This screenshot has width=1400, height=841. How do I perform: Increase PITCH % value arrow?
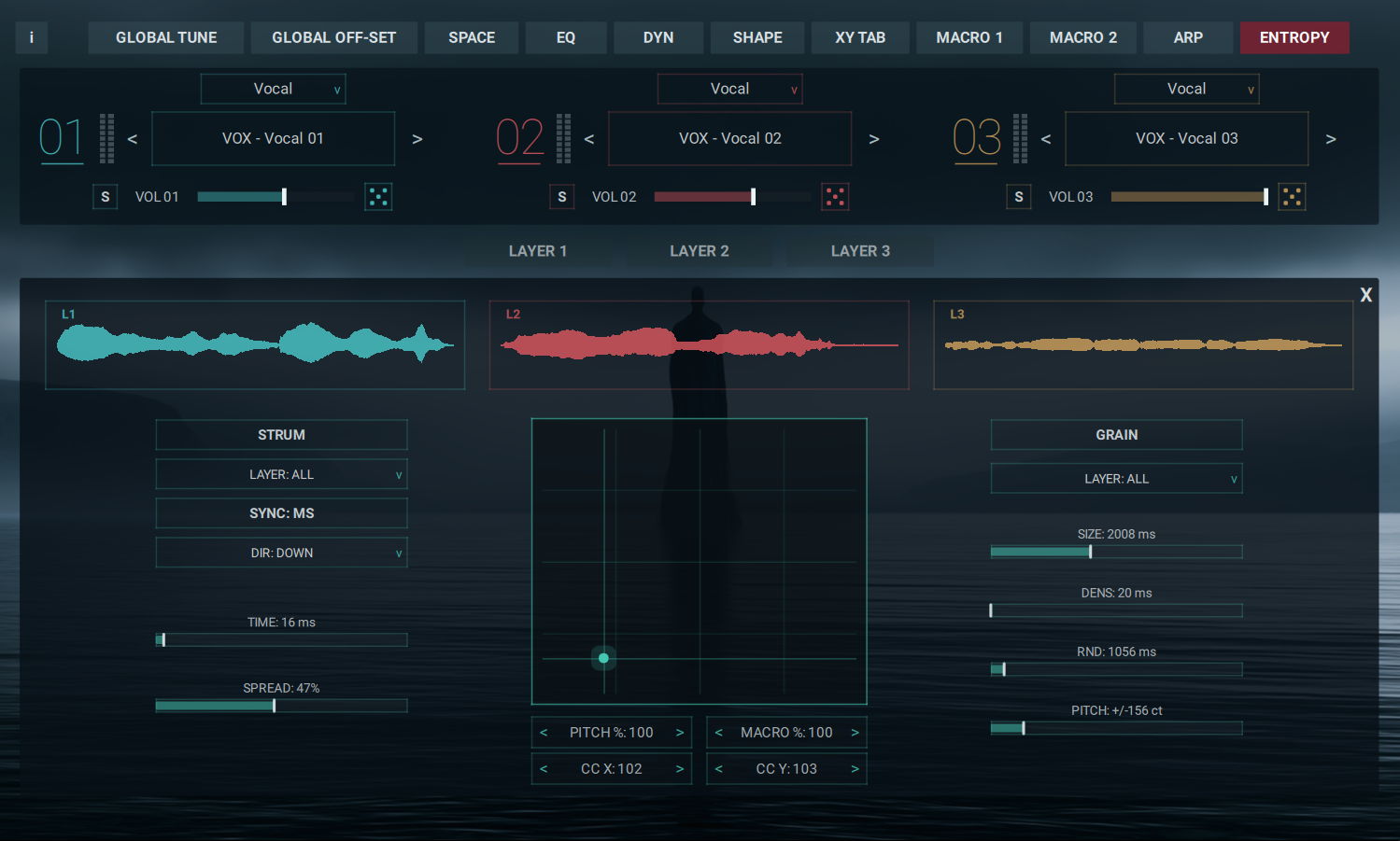(x=680, y=733)
